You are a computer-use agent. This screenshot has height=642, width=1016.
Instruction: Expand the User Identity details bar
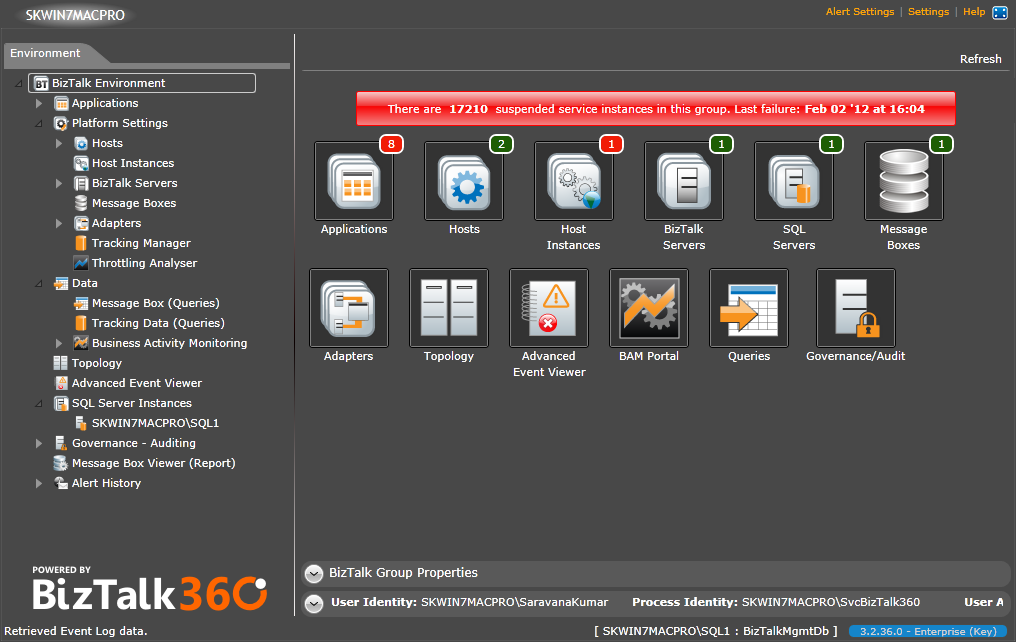coord(314,603)
